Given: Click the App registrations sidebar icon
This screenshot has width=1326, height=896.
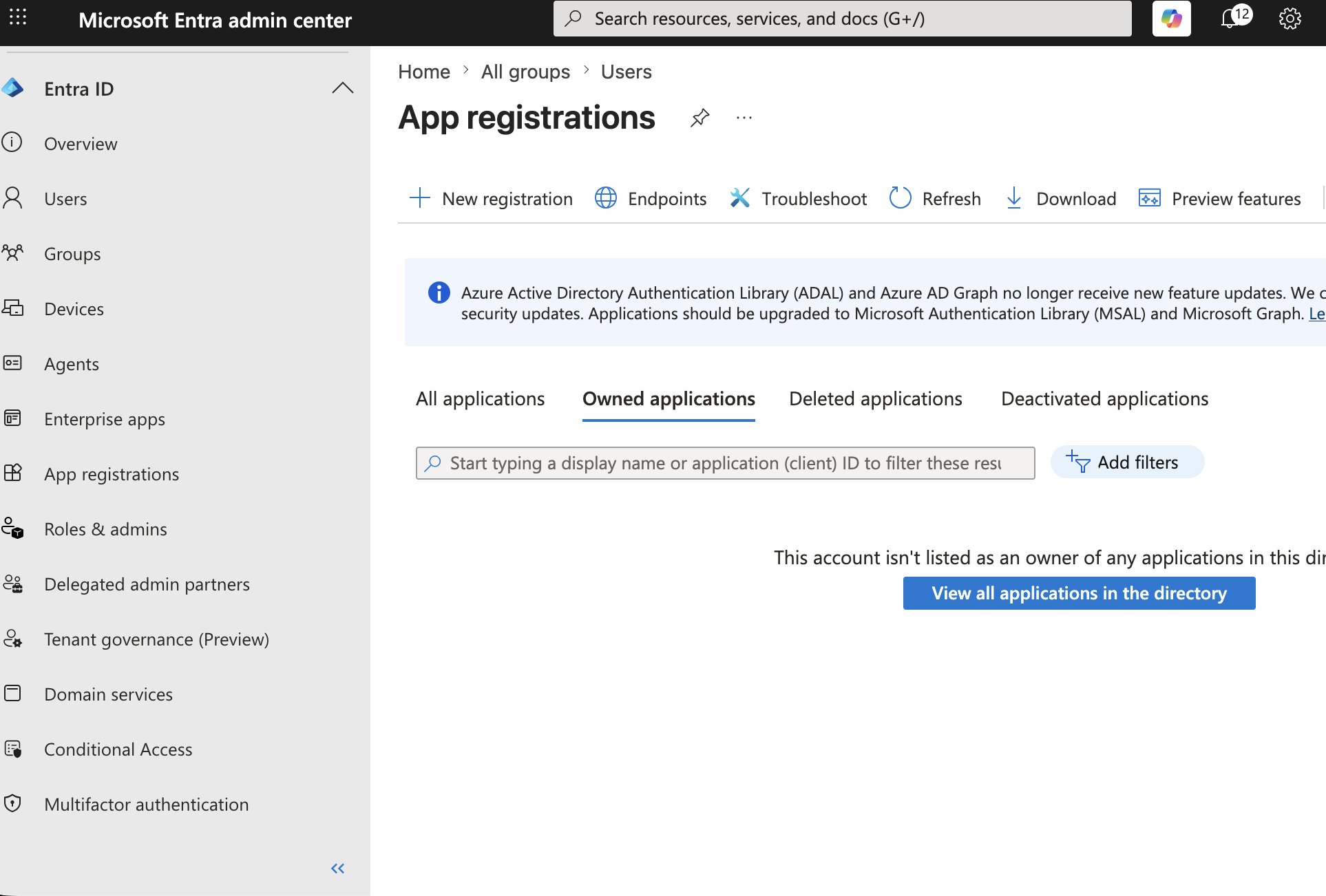Looking at the screenshot, I should (x=12, y=473).
